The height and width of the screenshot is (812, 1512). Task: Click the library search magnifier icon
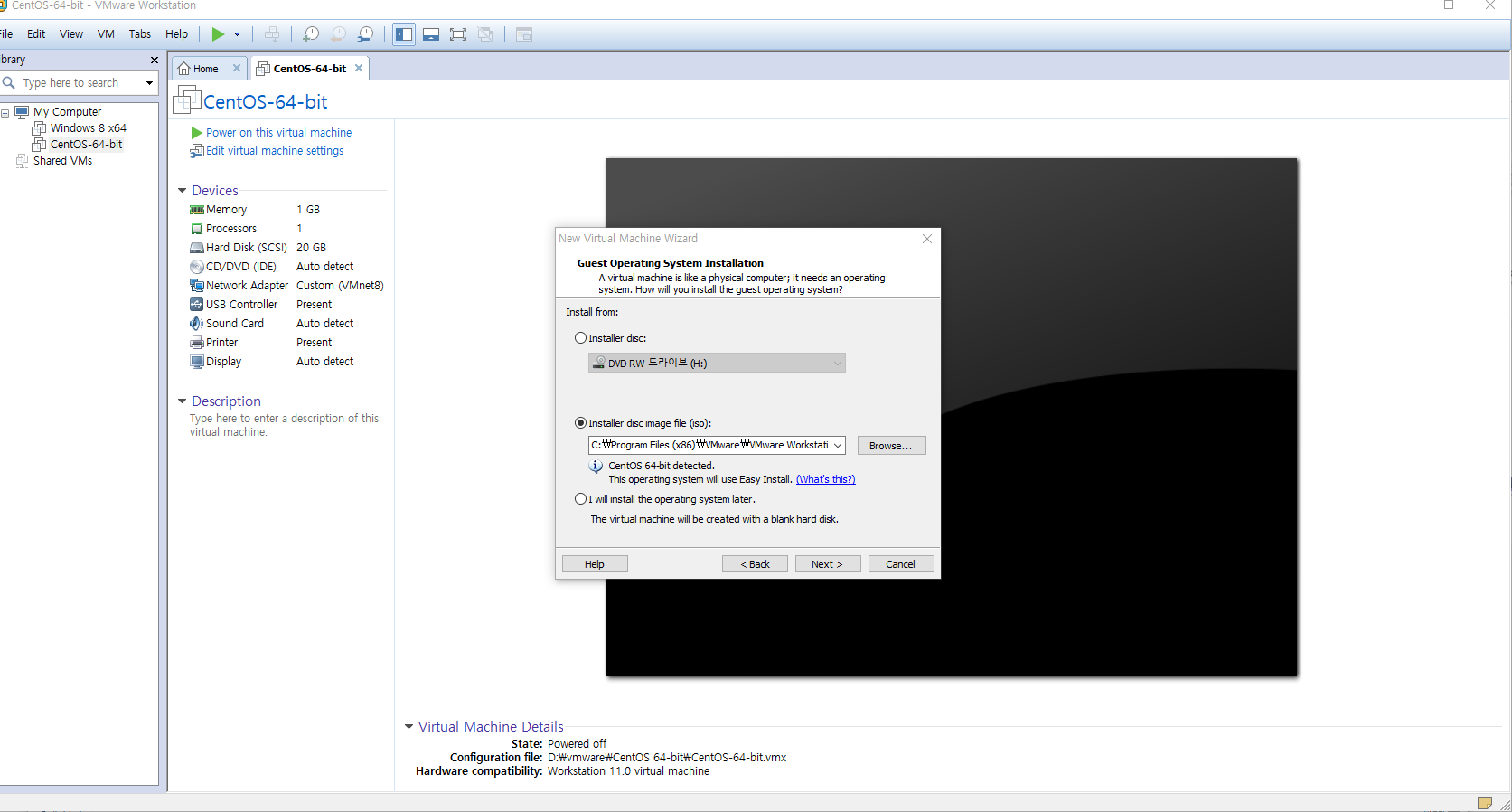9,82
